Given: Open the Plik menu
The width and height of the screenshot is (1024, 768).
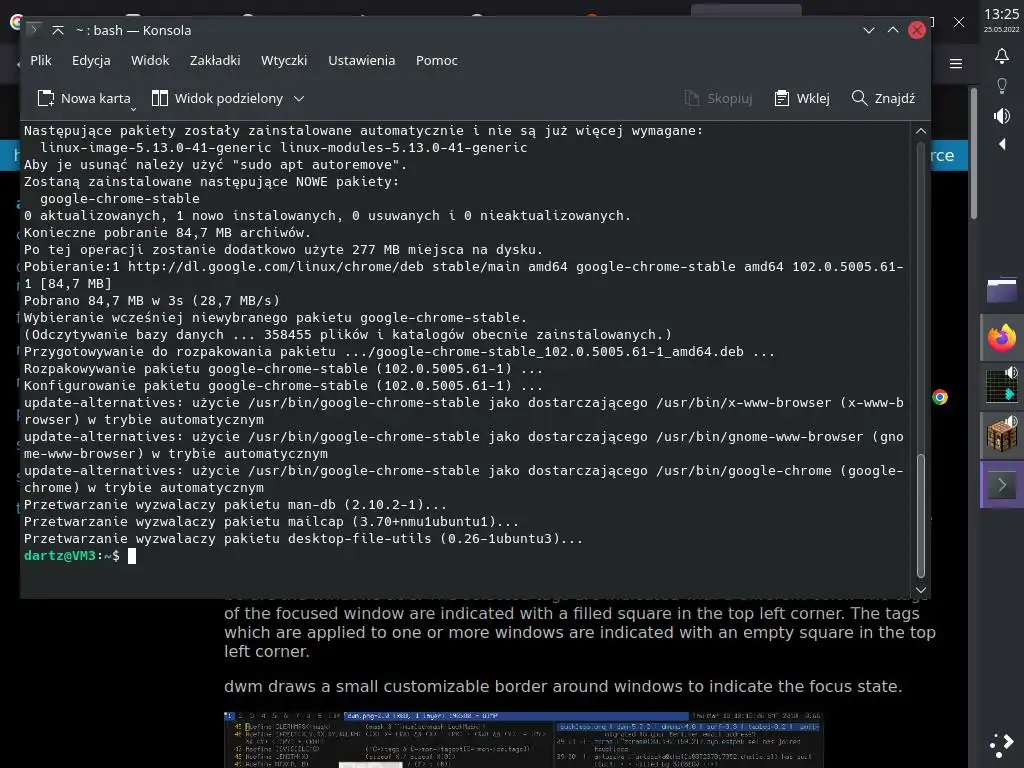Looking at the screenshot, I should tap(40, 61).
